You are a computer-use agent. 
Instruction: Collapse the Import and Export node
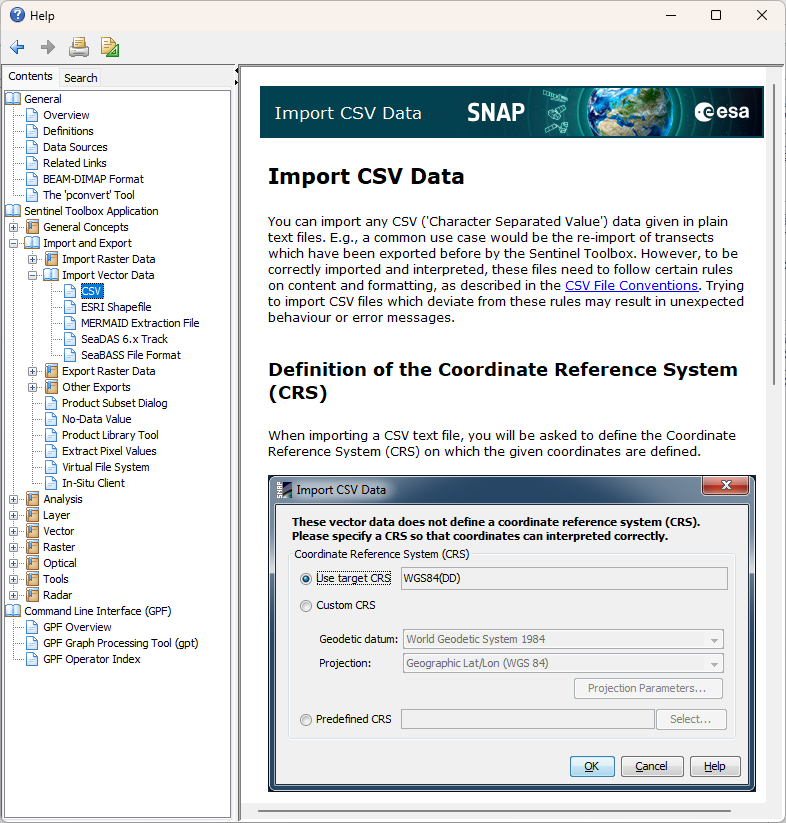[x=14, y=243]
